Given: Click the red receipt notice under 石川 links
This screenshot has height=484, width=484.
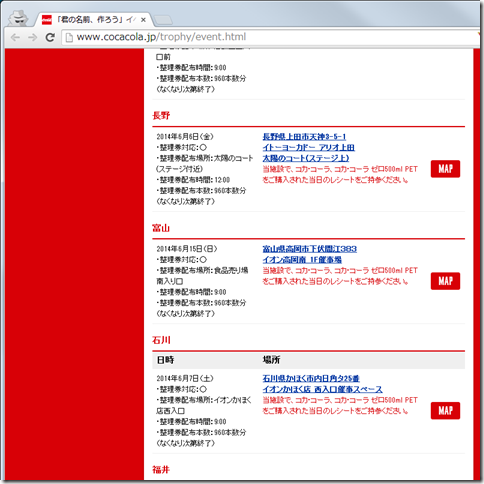Looking at the screenshot, I should pos(340,405).
